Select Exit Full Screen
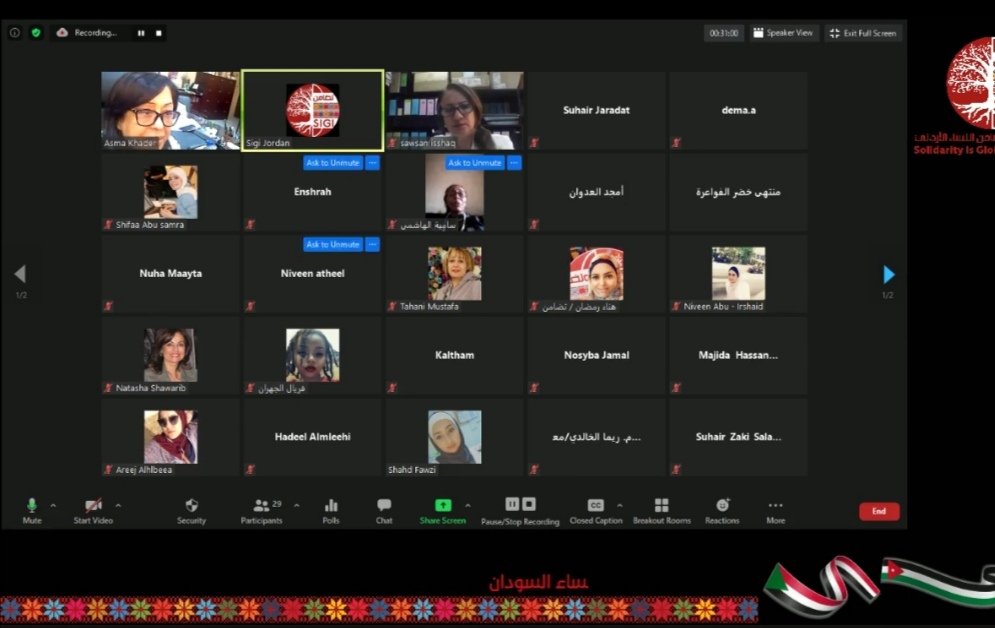Image resolution: width=995 pixels, height=628 pixels. [x=862, y=33]
